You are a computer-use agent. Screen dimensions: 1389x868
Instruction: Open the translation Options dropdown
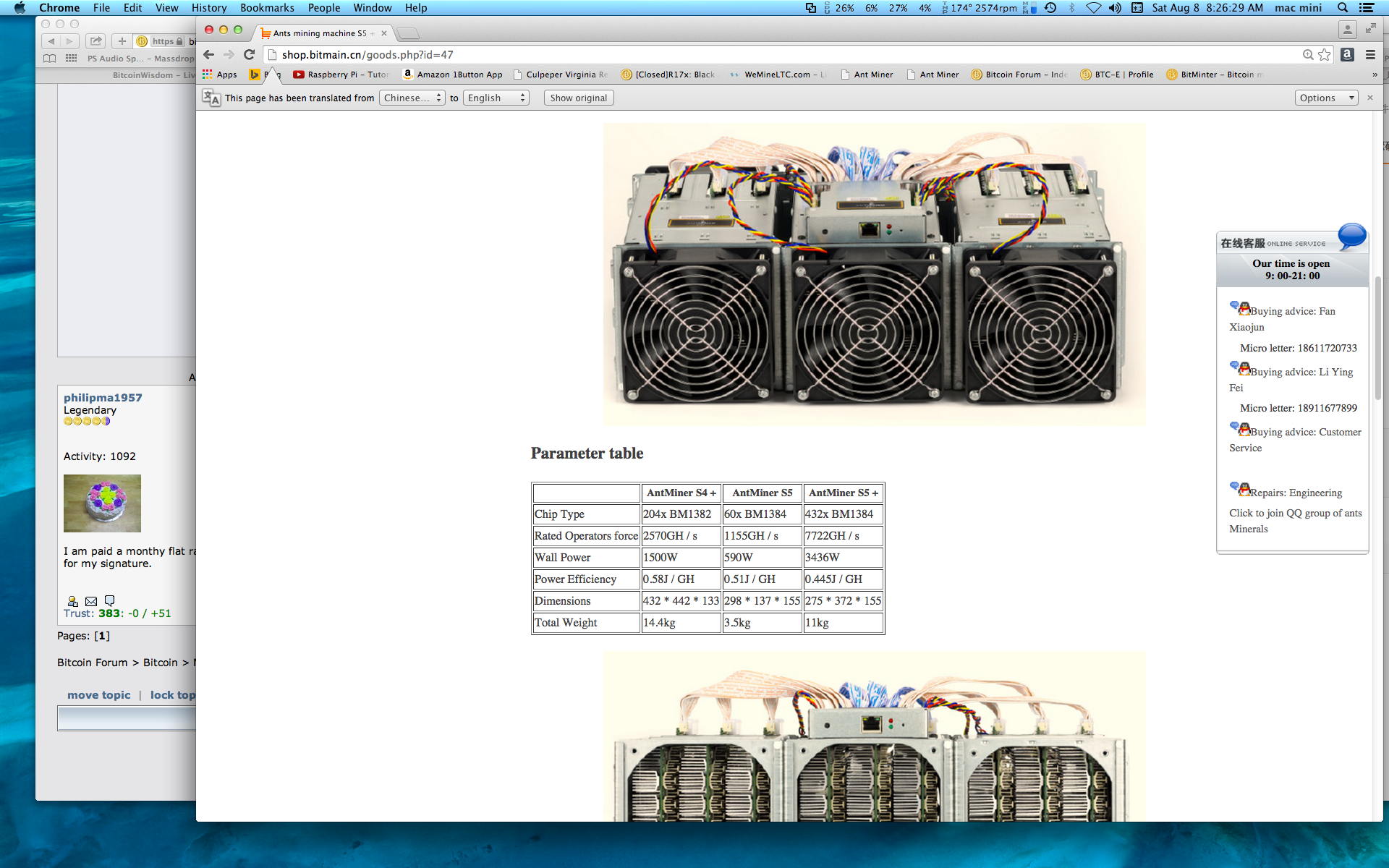(1327, 98)
